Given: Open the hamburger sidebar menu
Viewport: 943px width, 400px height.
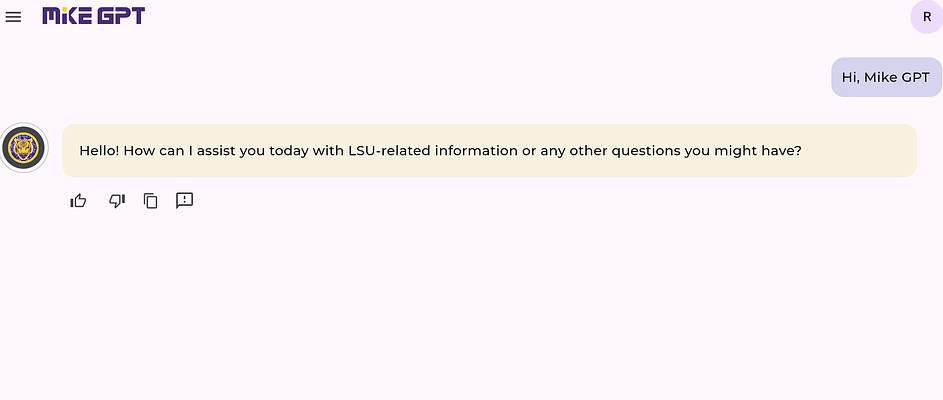Looking at the screenshot, I should (x=13, y=17).
